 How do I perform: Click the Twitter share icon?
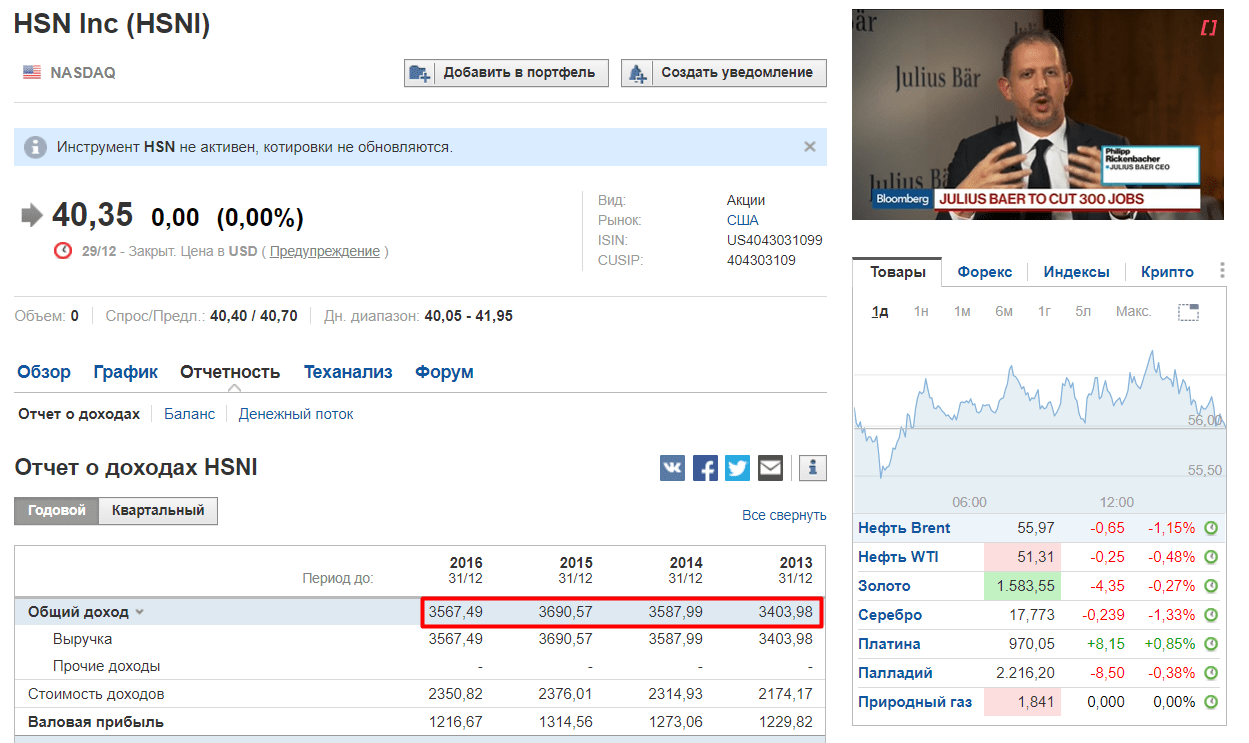point(737,468)
